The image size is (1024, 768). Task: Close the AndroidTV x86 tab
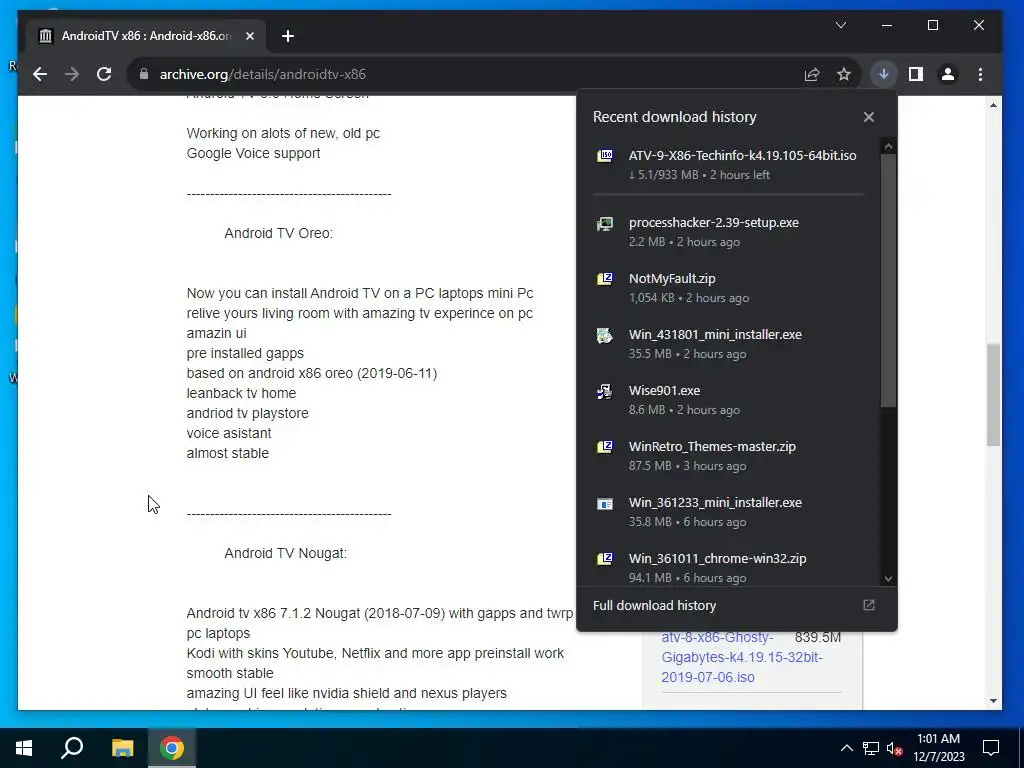point(249,36)
